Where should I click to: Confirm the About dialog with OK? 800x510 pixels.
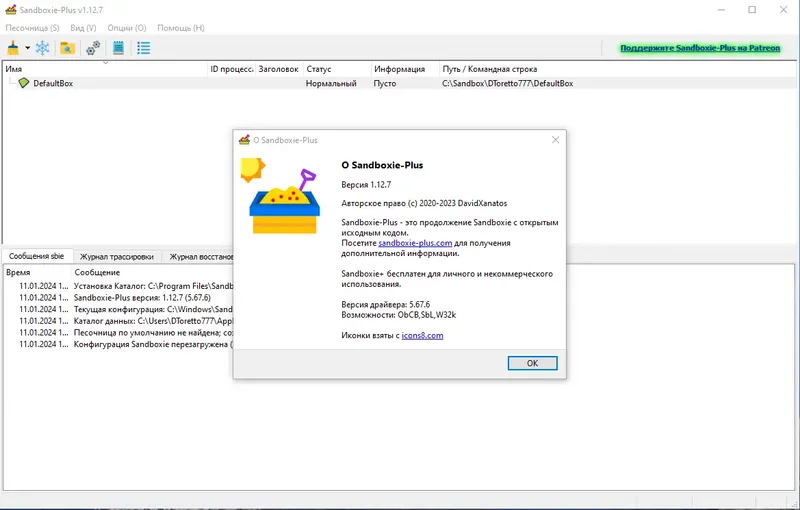point(532,363)
